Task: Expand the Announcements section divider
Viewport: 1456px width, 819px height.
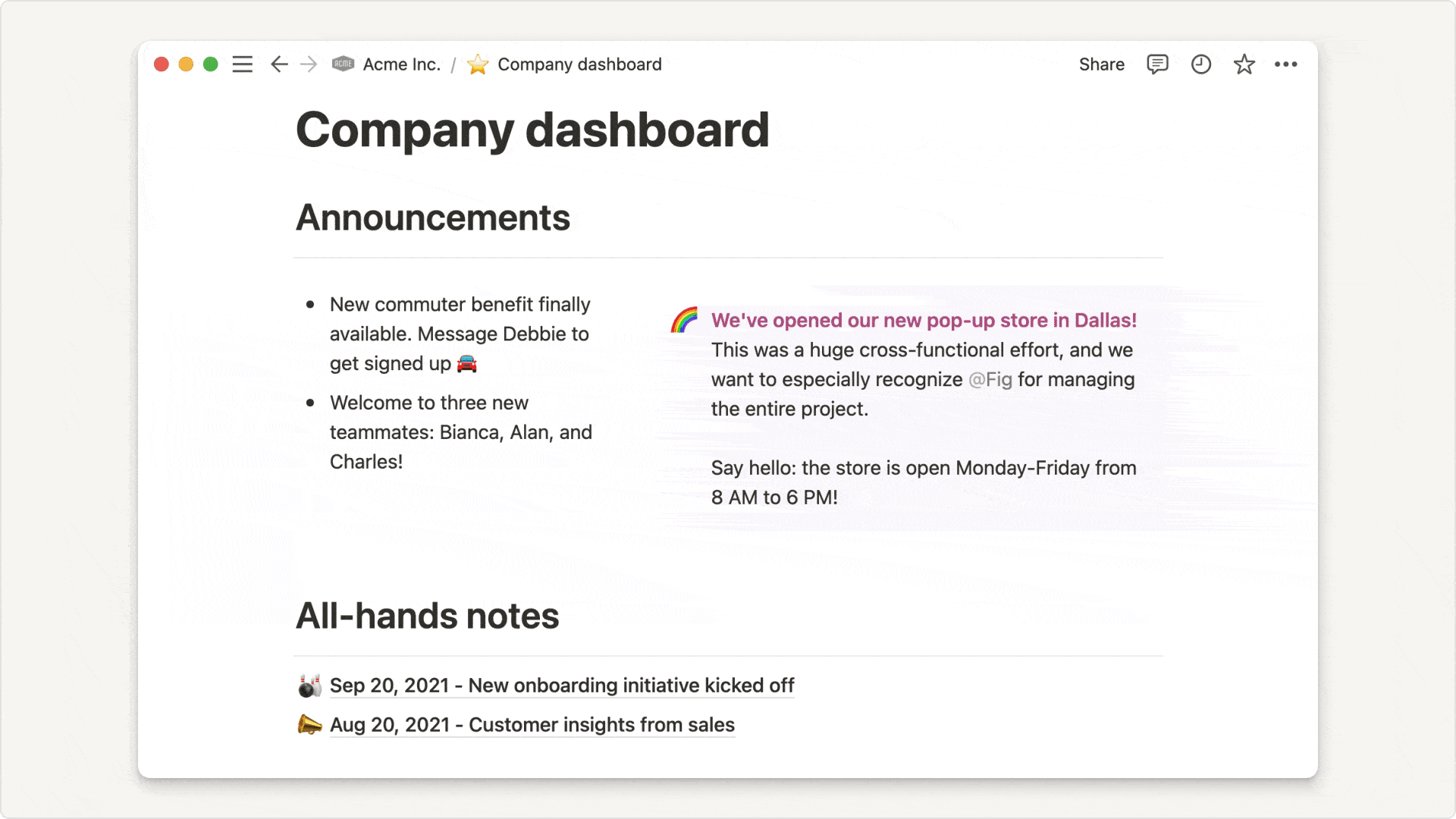Action: pyautogui.click(x=728, y=260)
